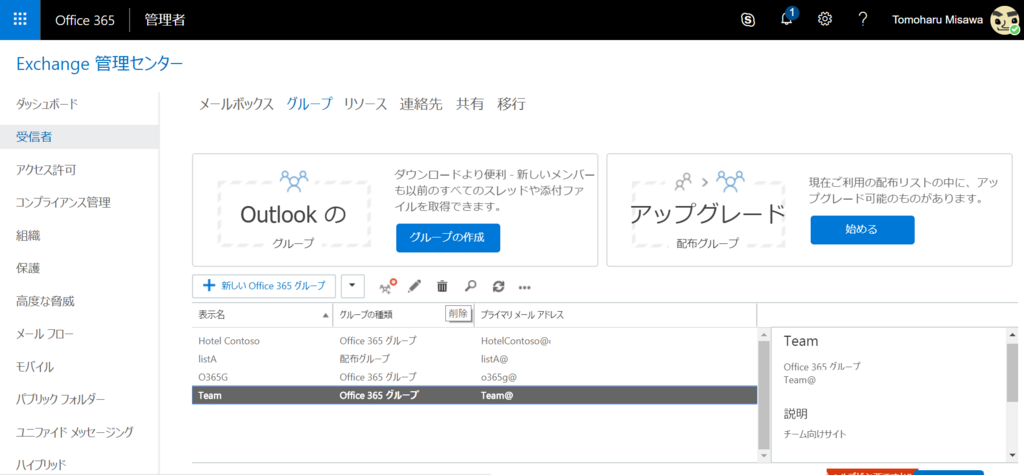1024x475 pixels.
Task: Click the magnifier search icon
Action: pyautogui.click(x=470, y=286)
